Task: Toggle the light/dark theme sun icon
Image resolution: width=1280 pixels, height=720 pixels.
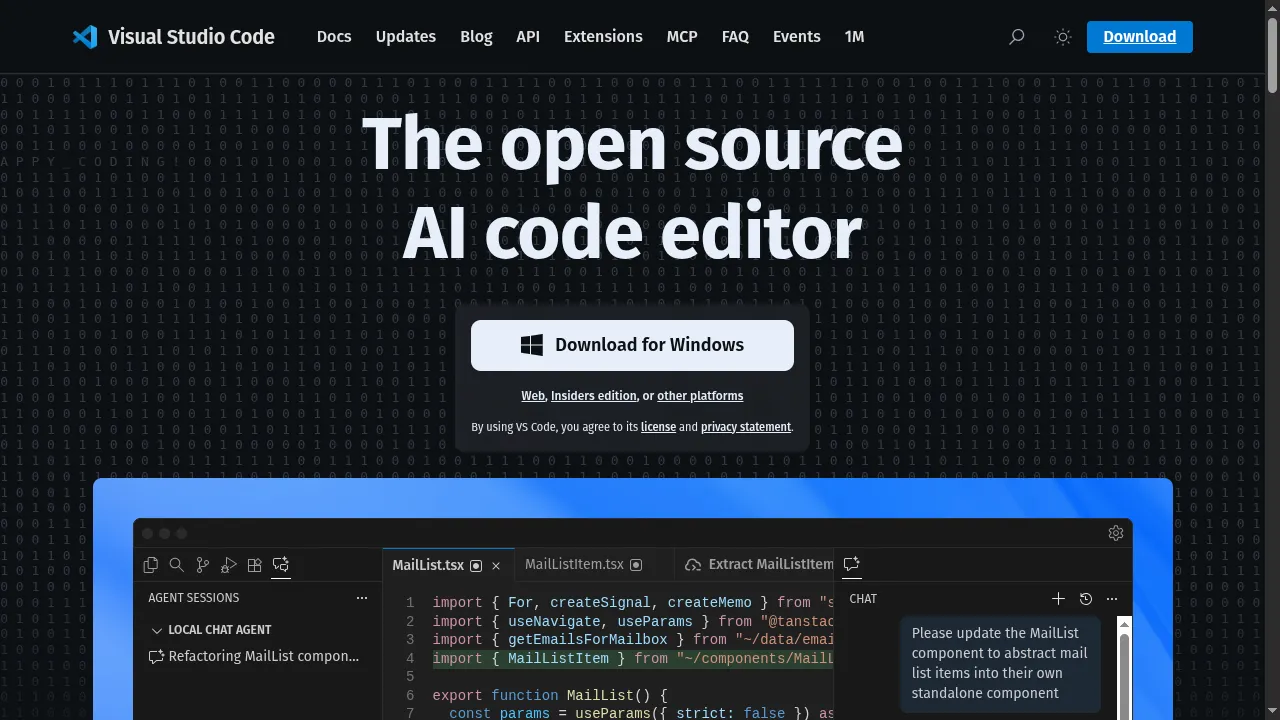Action: [x=1063, y=36]
